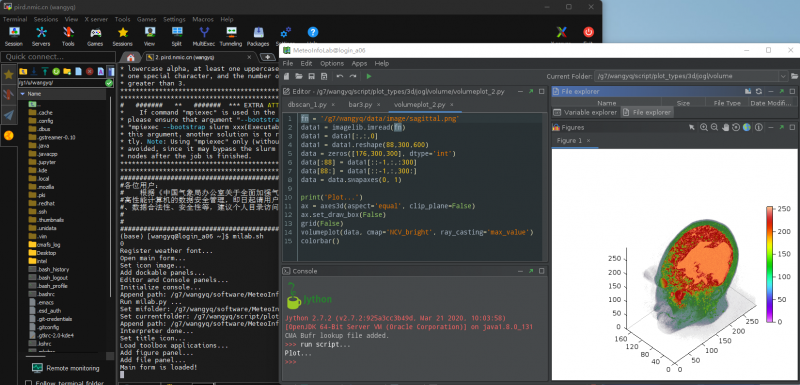Click the green refresh icon in SFTP browser
This screenshot has width=800, height=385.
tap(56, 71)
